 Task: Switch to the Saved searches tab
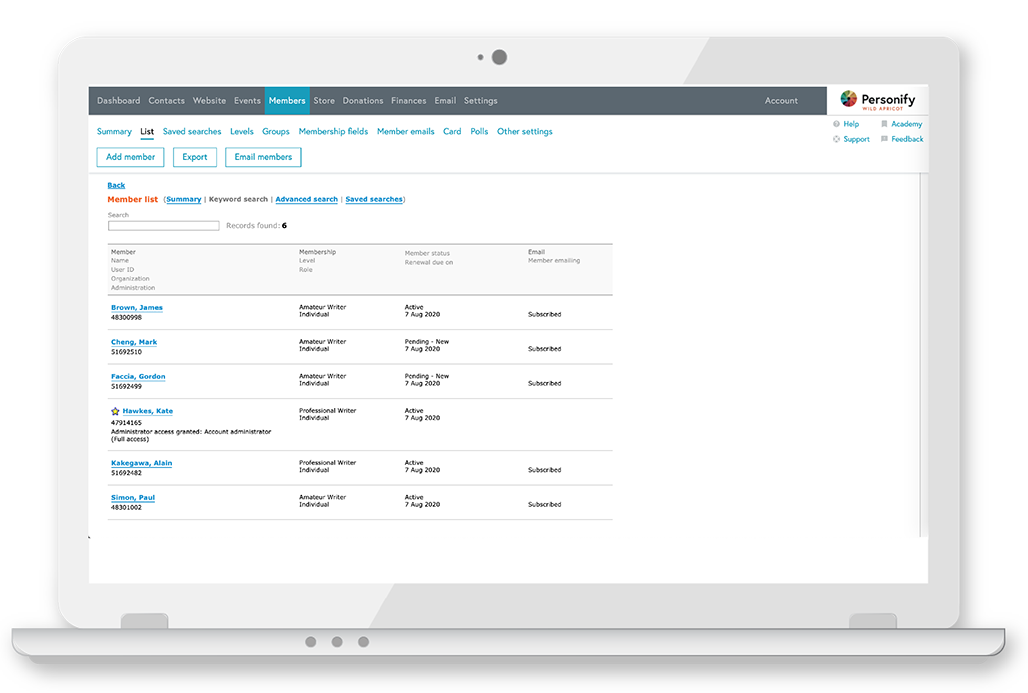pos(191,131)
